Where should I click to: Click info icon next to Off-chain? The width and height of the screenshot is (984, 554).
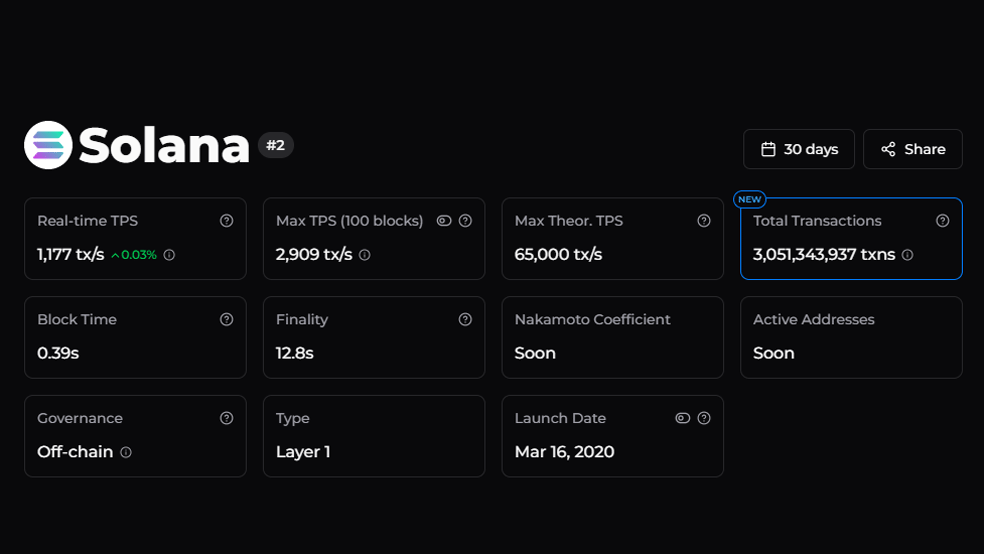point(126,452)
